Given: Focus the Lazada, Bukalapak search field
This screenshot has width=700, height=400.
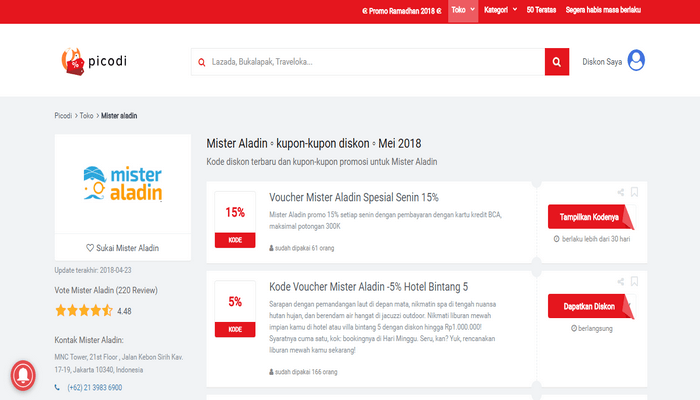Looking at the screenshot, I should point(368,62).
